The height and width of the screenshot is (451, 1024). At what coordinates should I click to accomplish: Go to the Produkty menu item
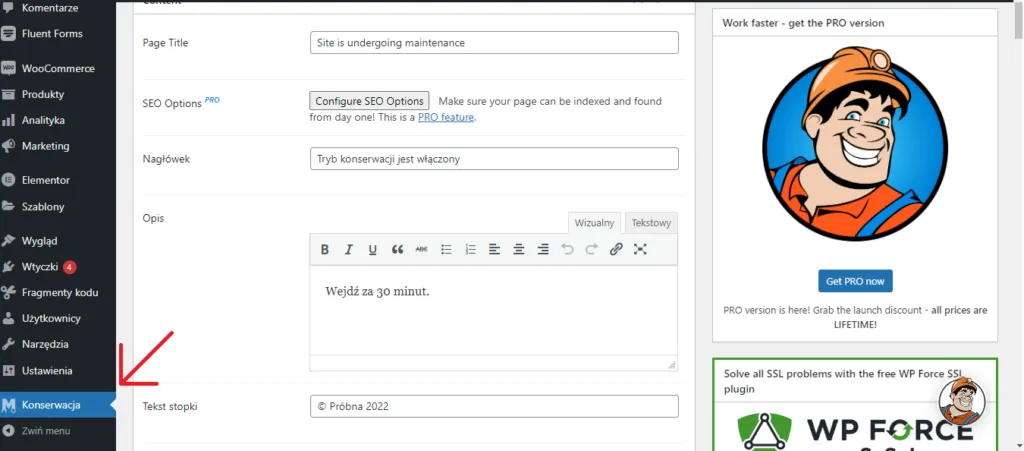coord(43,94)
